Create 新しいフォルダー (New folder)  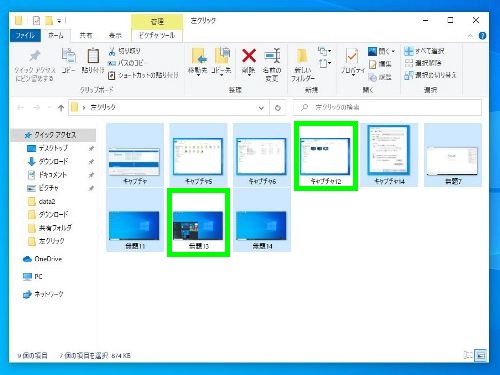(303, 65)
